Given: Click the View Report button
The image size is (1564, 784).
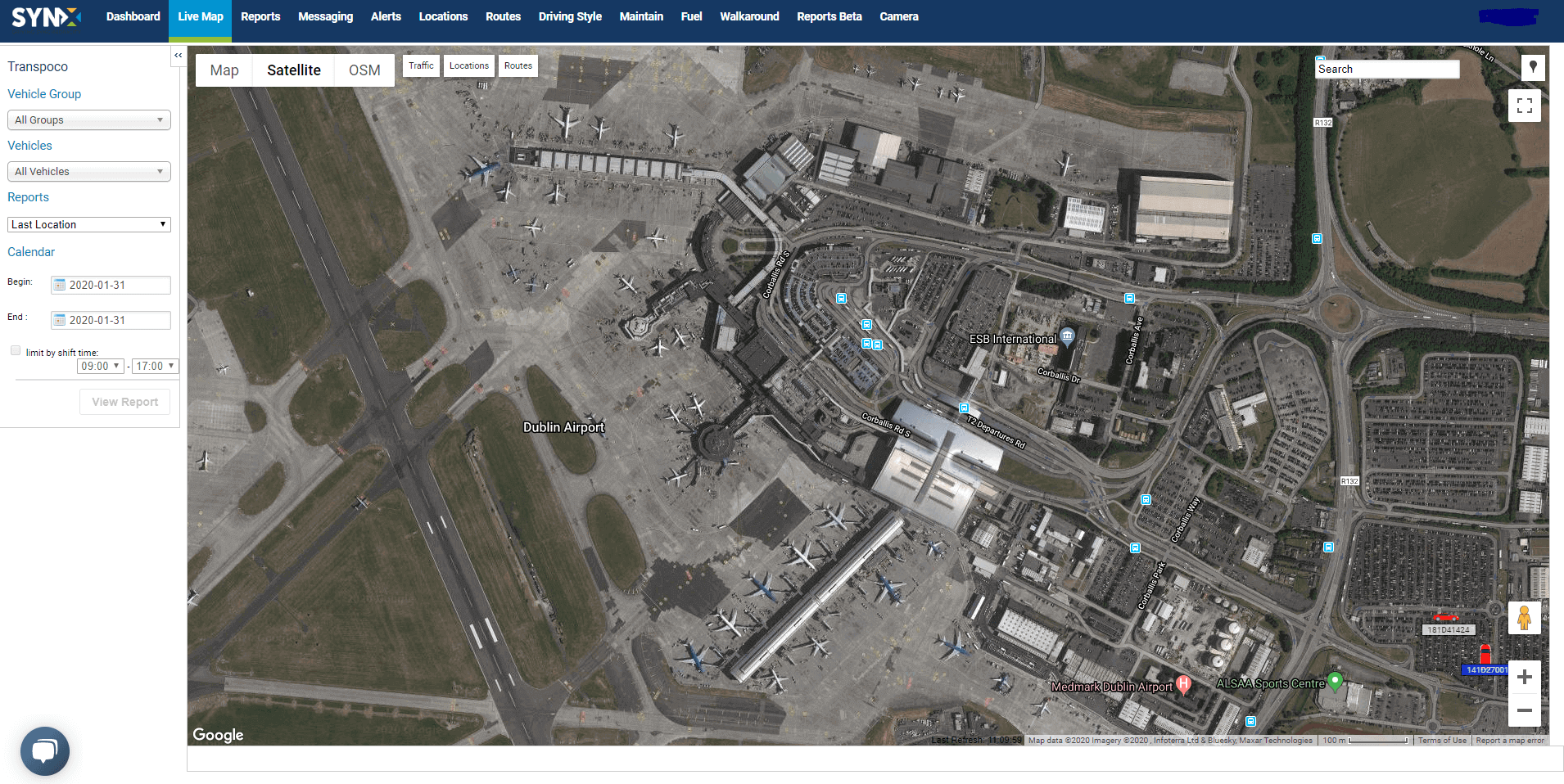Looking at the screenshot, I should [x=124, y=402].
